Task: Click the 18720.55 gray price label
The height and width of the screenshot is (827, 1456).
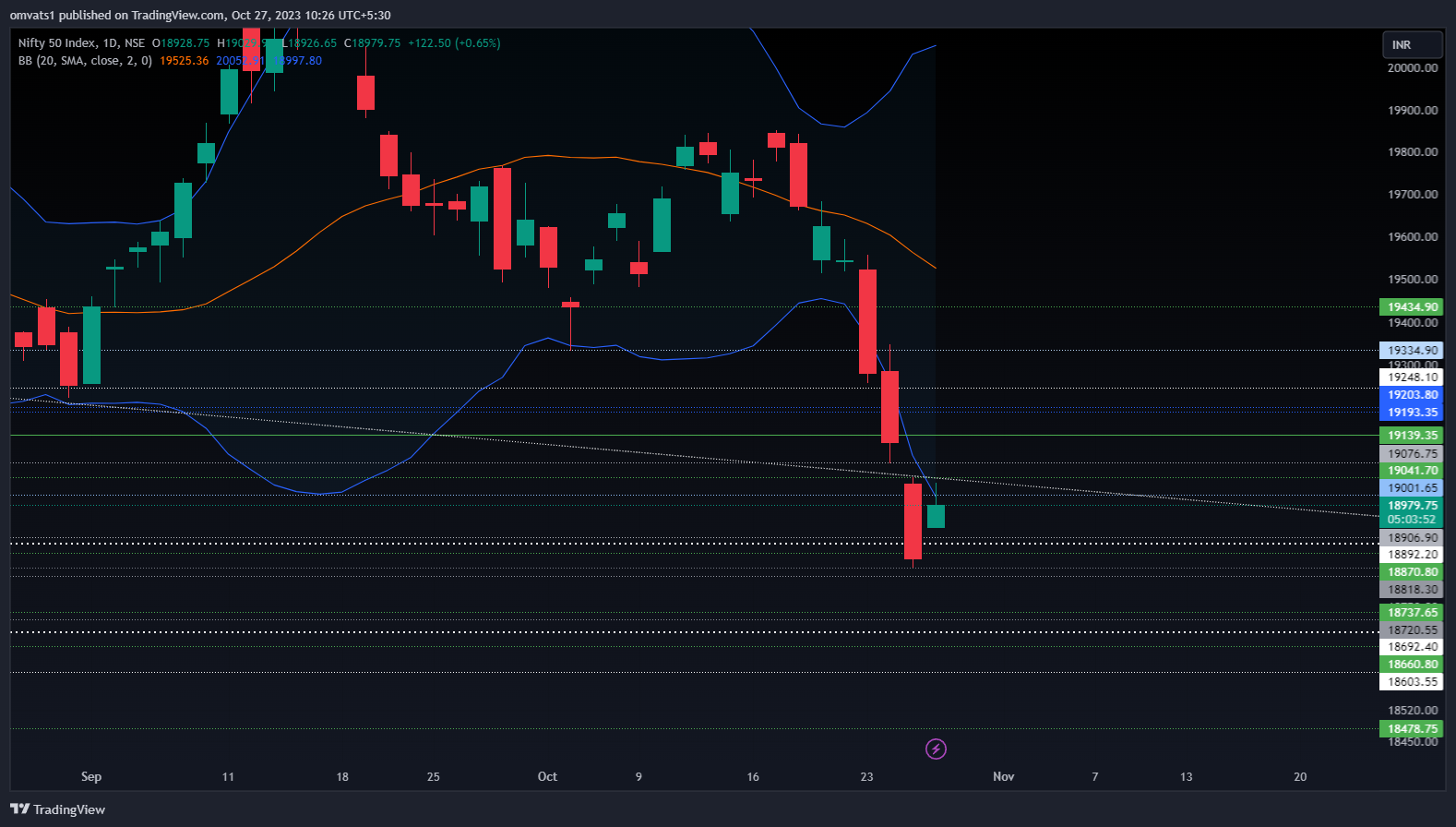Action: (1412, 630)
